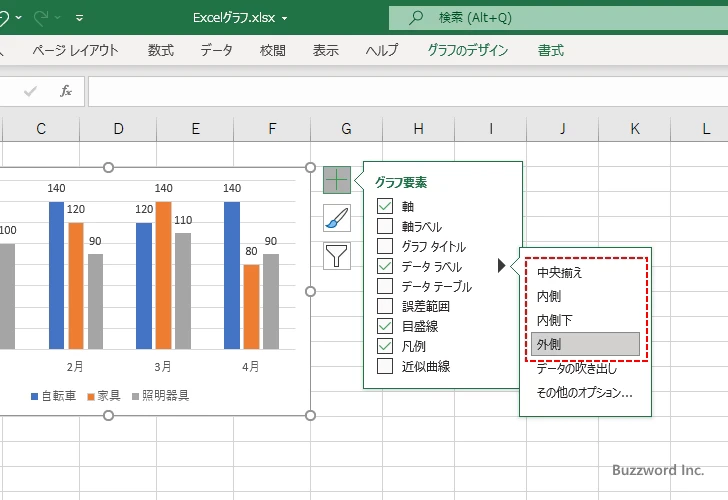This screenshot has height=500, width=728.
Task: Open the undo dropdown arrow
Action: coord(19,18)
